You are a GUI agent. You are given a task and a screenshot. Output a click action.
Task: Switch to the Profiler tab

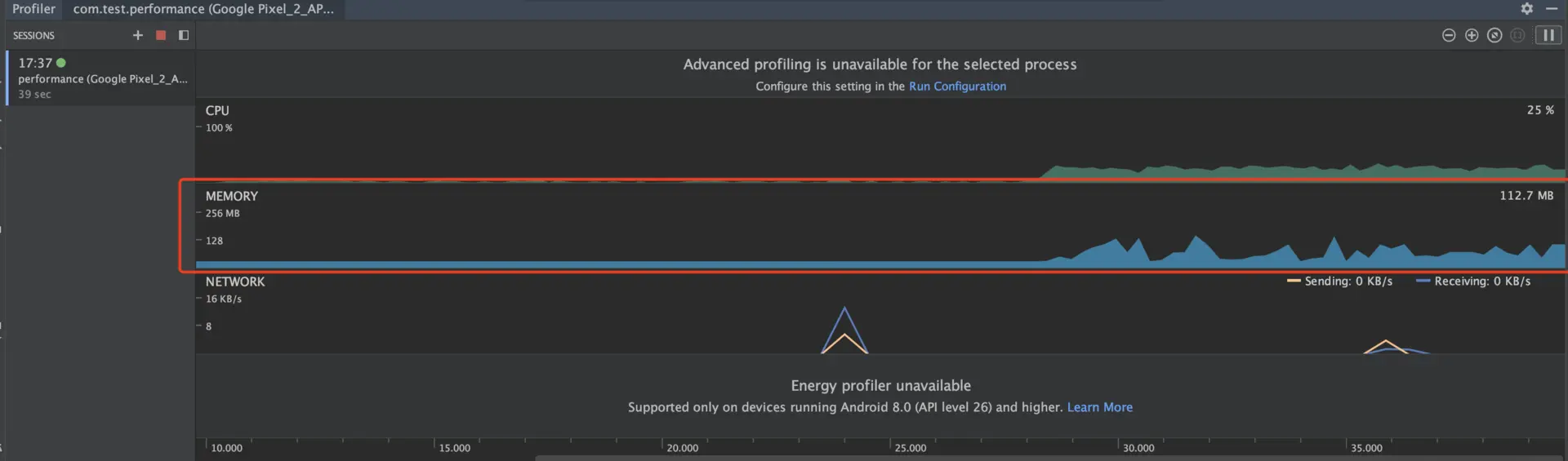pyautogui.click(x=33, y=9)
